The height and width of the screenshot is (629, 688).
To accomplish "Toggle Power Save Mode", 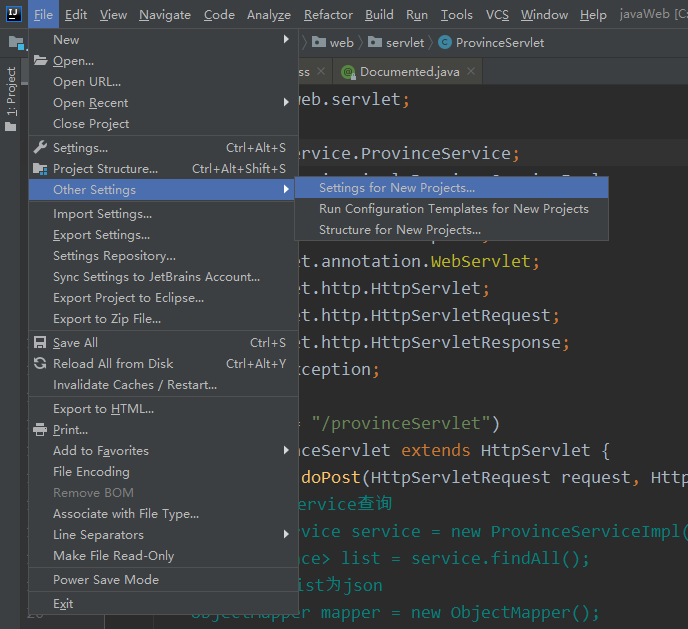I will click(105, 580).
